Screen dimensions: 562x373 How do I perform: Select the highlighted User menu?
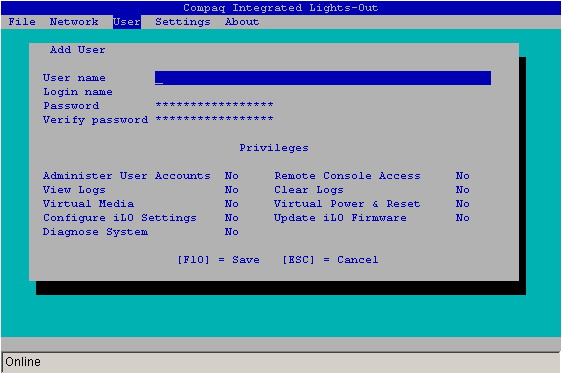(x=127, y=22)
